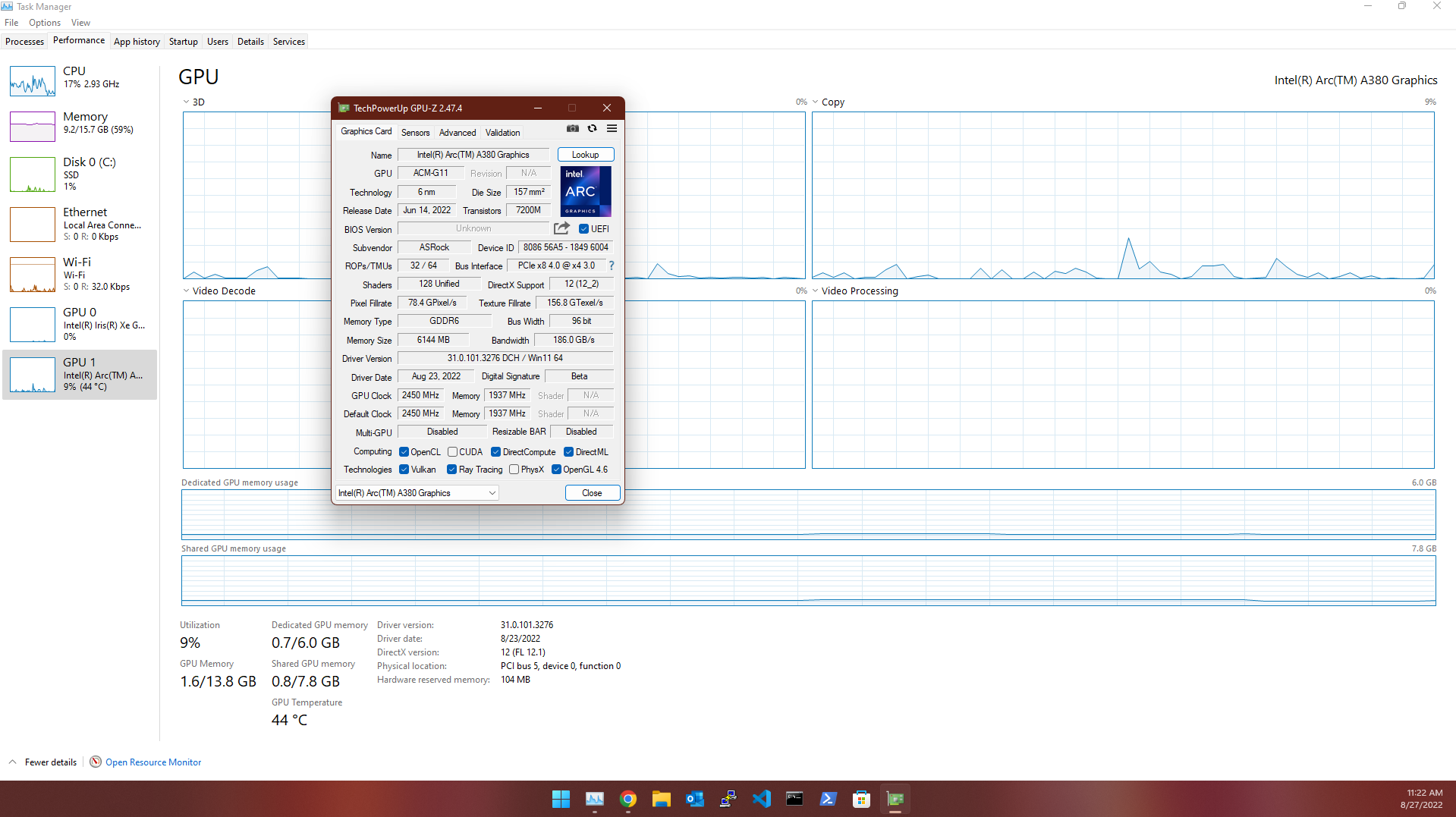The image size is (1456, 817).
Task: Open File Explorer from taskbar
Action: point(661,799)
